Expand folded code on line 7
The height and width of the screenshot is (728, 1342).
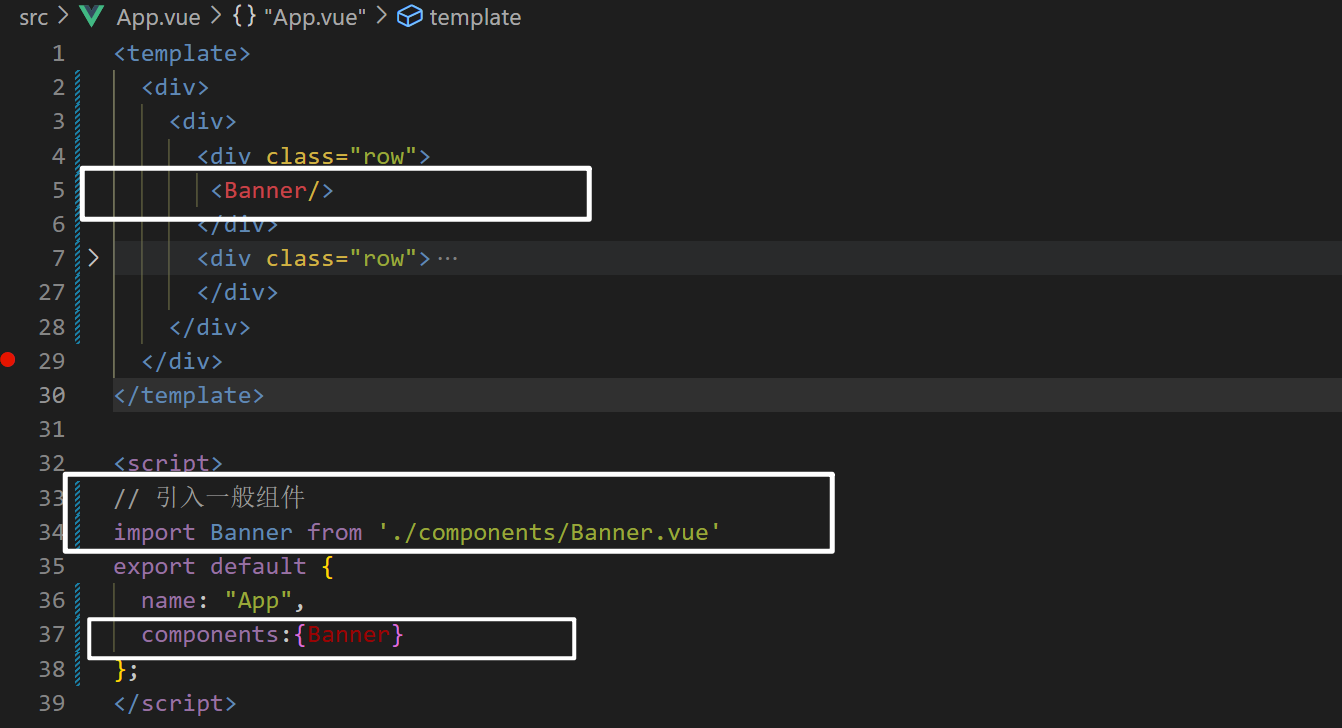(93, 258)
